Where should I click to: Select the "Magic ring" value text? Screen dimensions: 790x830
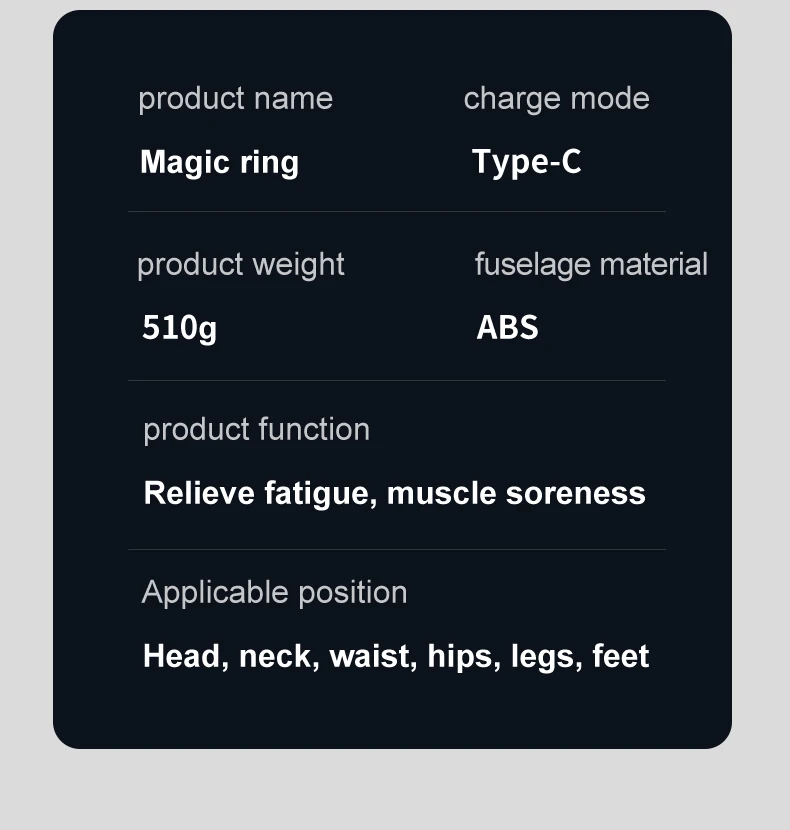pyautogui.click(x=219, y=162)
